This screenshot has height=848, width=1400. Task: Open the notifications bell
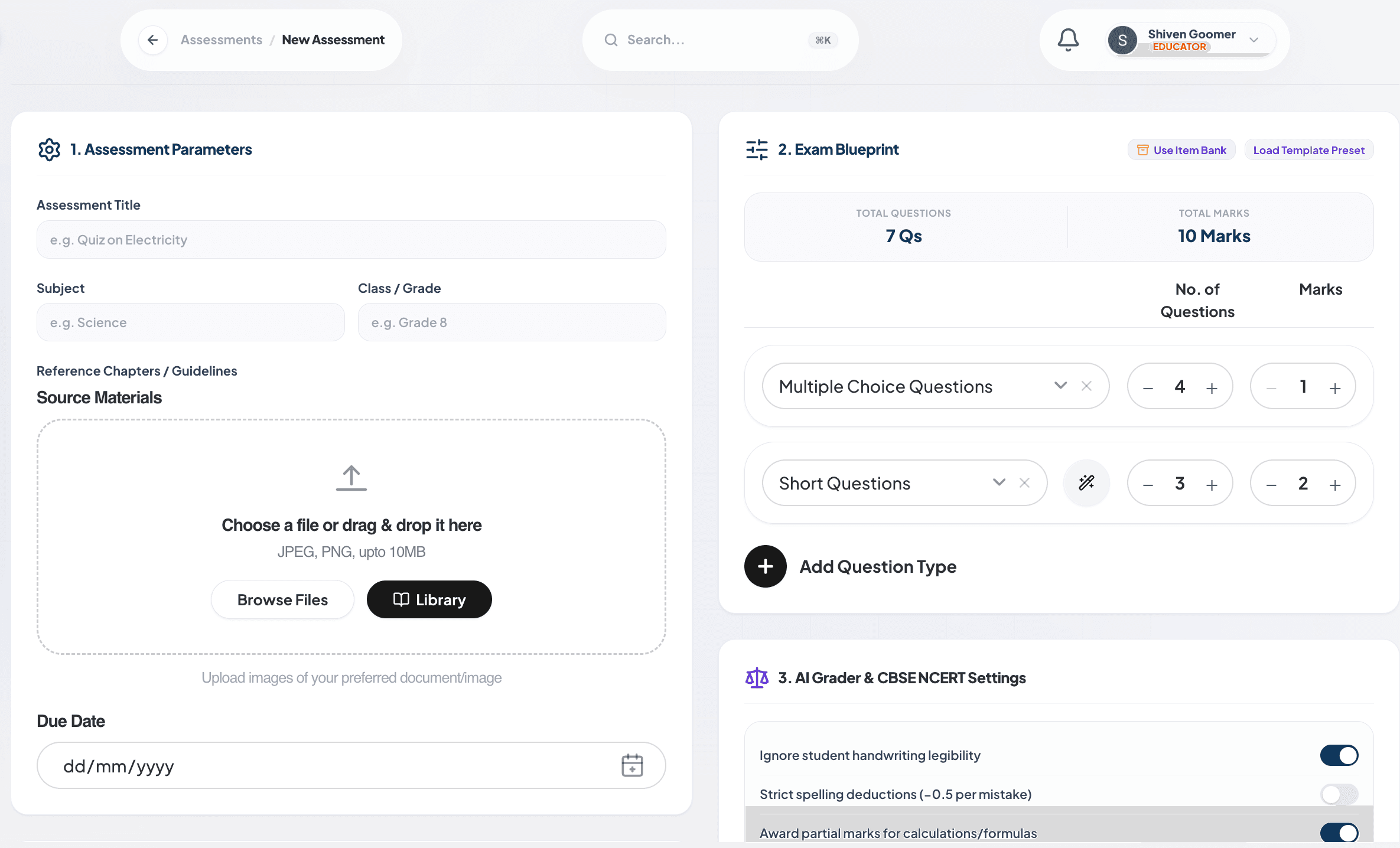[1067, 40]
